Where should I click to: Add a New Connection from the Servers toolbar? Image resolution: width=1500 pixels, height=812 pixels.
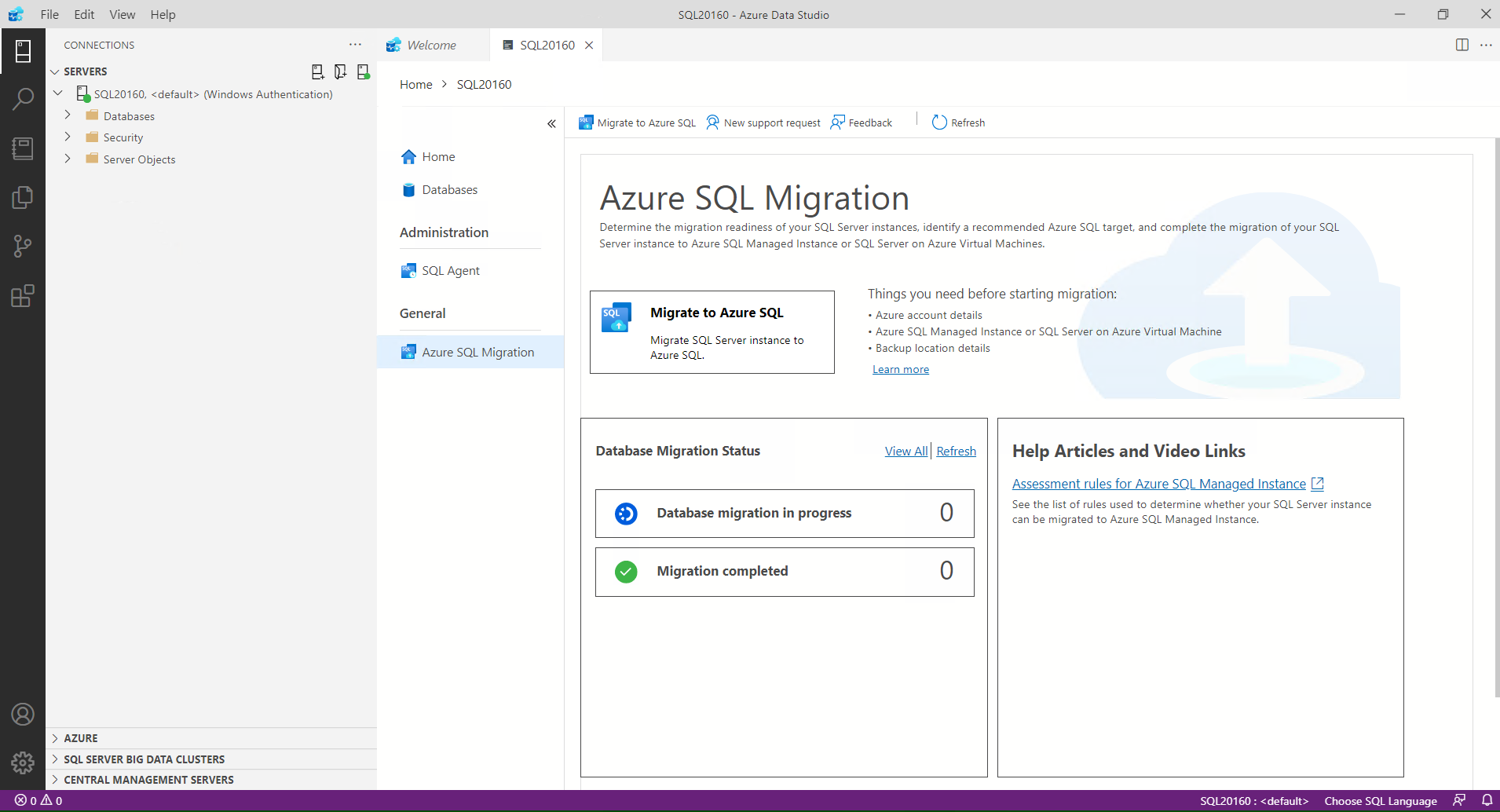click(318, 71)
